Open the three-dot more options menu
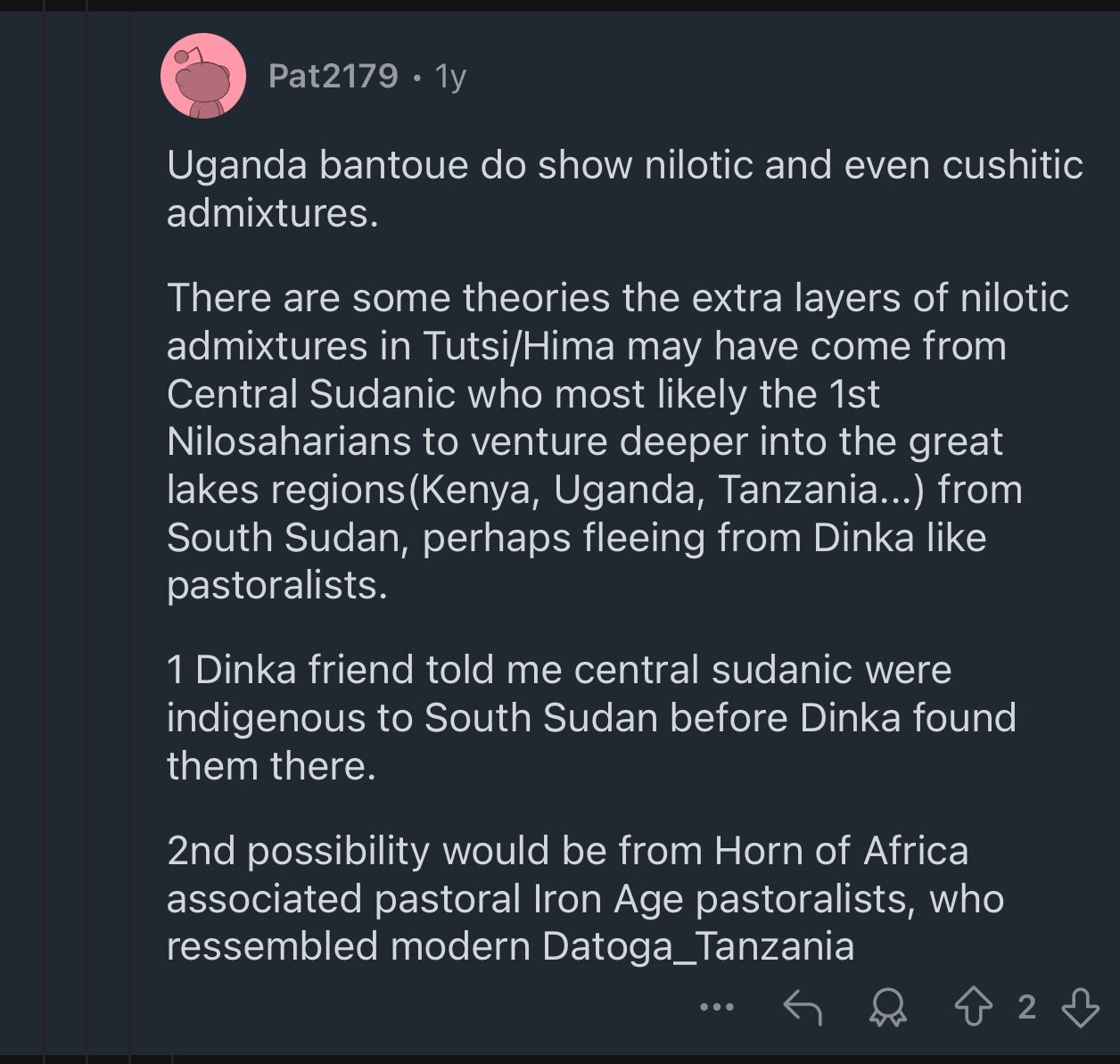 click(717, 1008)
